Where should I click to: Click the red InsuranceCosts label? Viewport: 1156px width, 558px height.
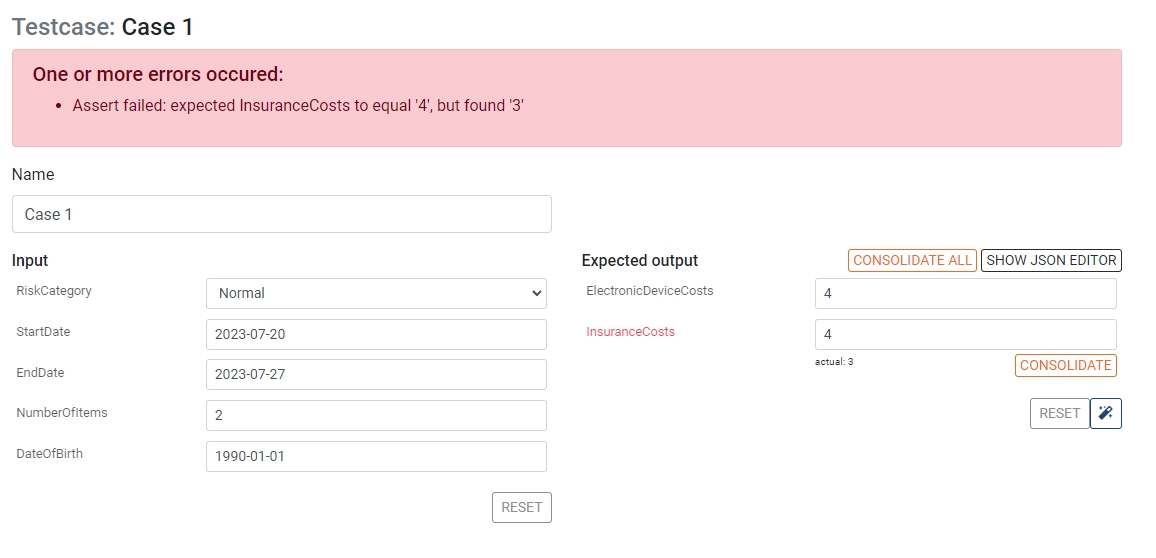630,332
